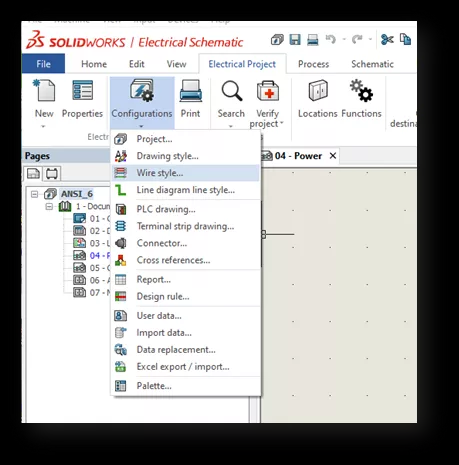Choose Cross references... menu entry
Image resolution: width=459 pixels, height=465 pixels.
pyautogui.click(x=186, y=260)
